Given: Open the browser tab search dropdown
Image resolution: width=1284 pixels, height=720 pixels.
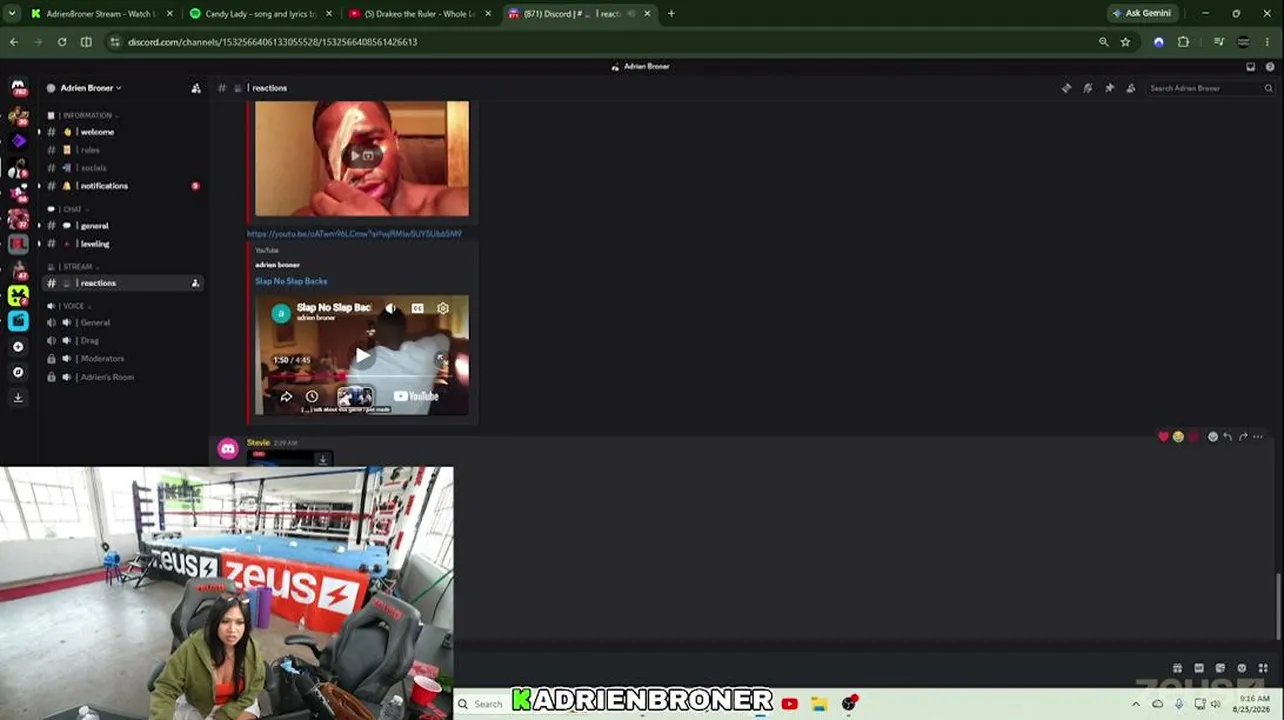Looking at the screenshot, I should point(14,14).
